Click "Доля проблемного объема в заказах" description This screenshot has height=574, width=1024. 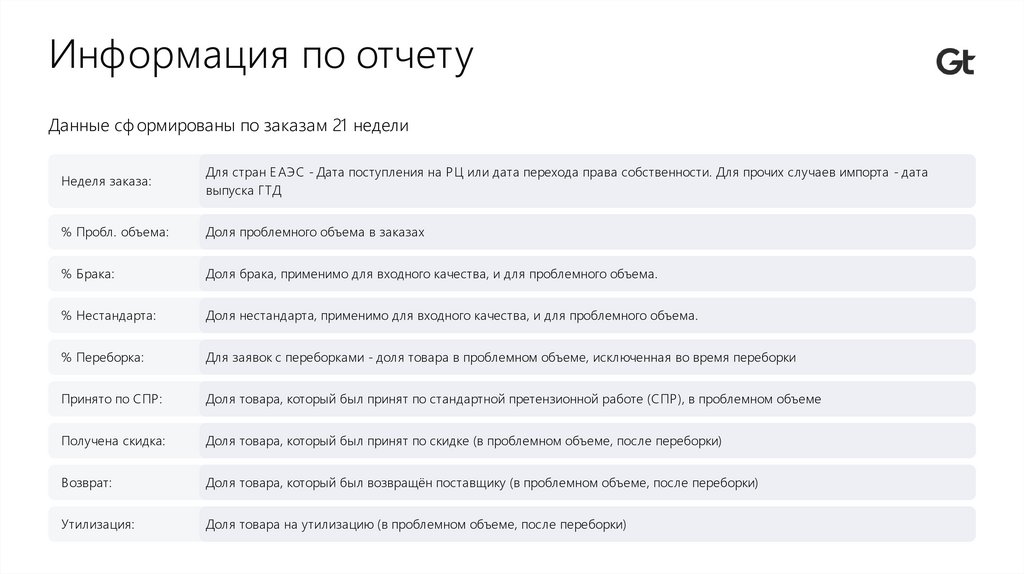pyautogui.click(x=315, y=232)
